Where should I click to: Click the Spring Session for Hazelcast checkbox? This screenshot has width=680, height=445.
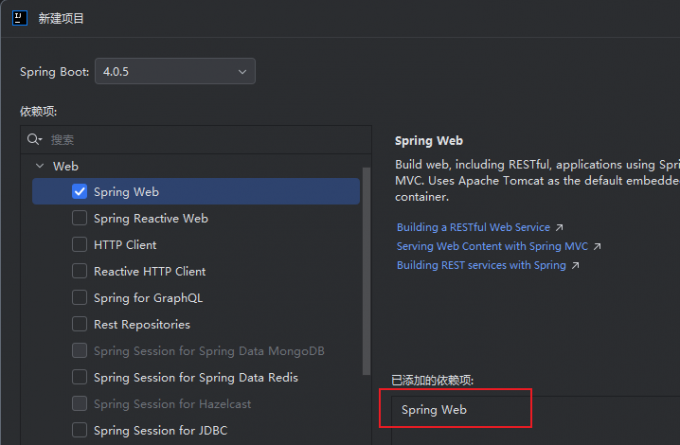click(x=79, y=403)
